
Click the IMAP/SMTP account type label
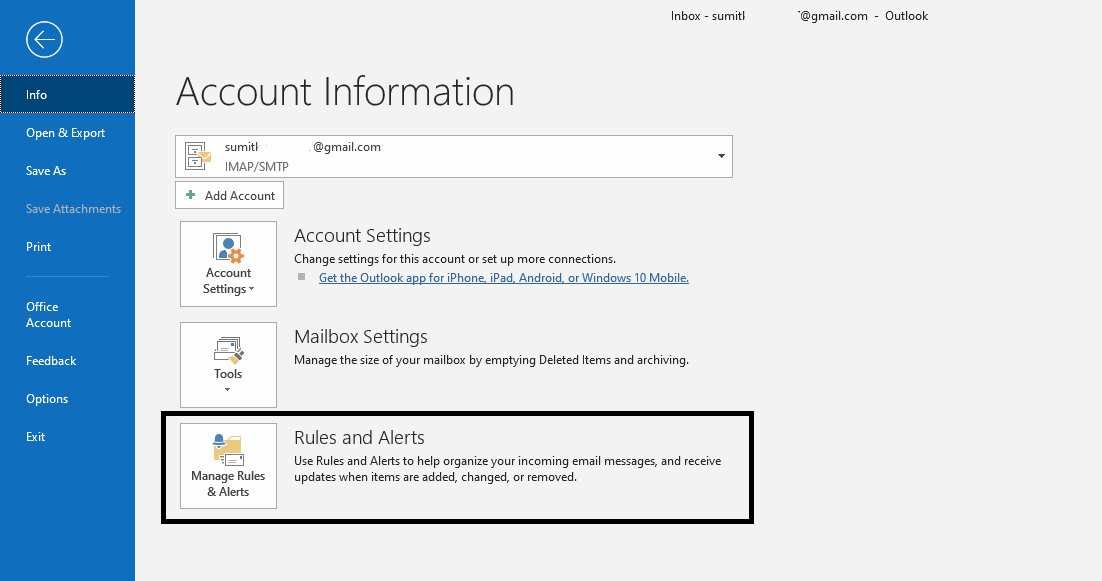257,167
